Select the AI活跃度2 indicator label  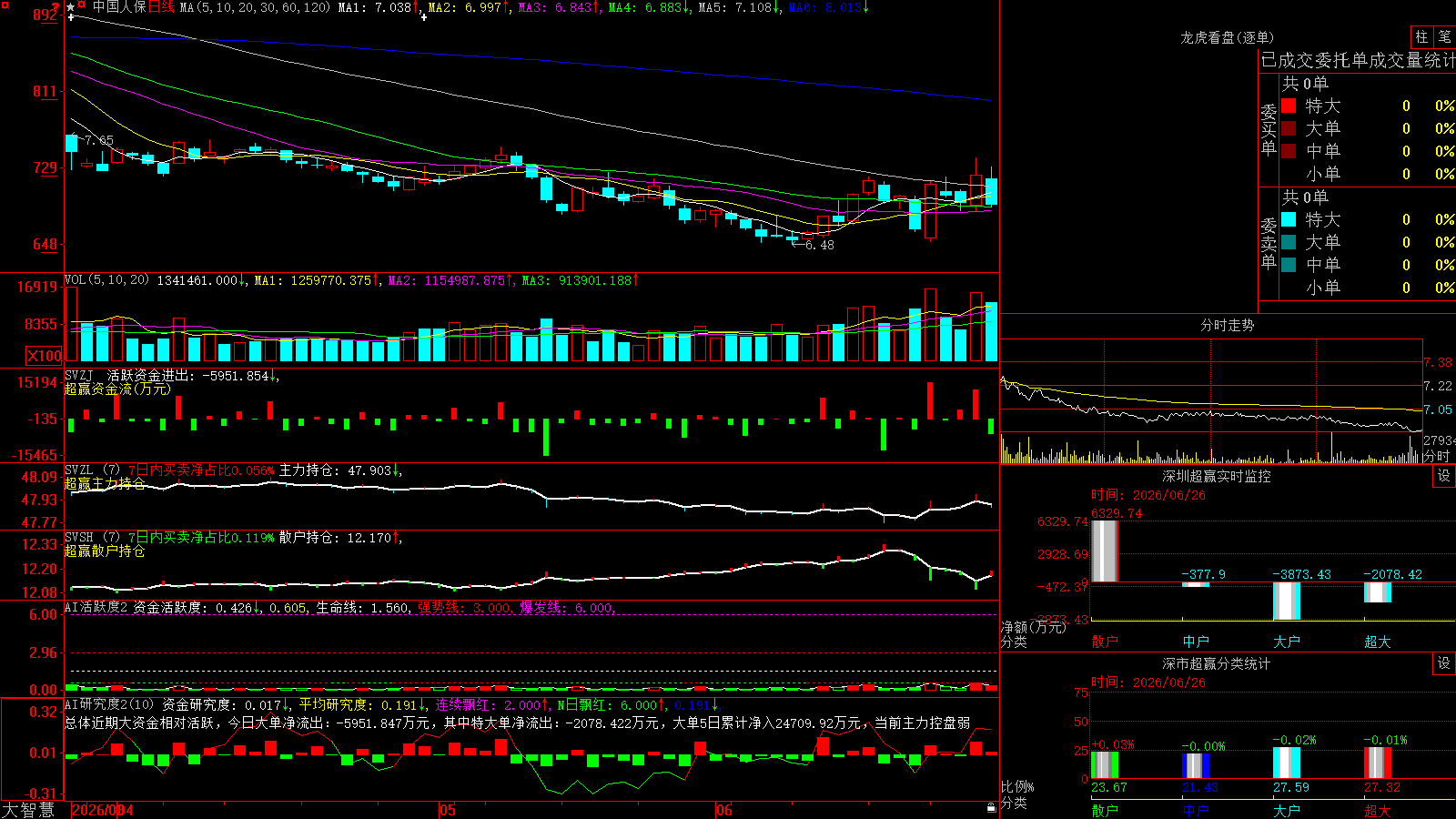click(96, 607)
